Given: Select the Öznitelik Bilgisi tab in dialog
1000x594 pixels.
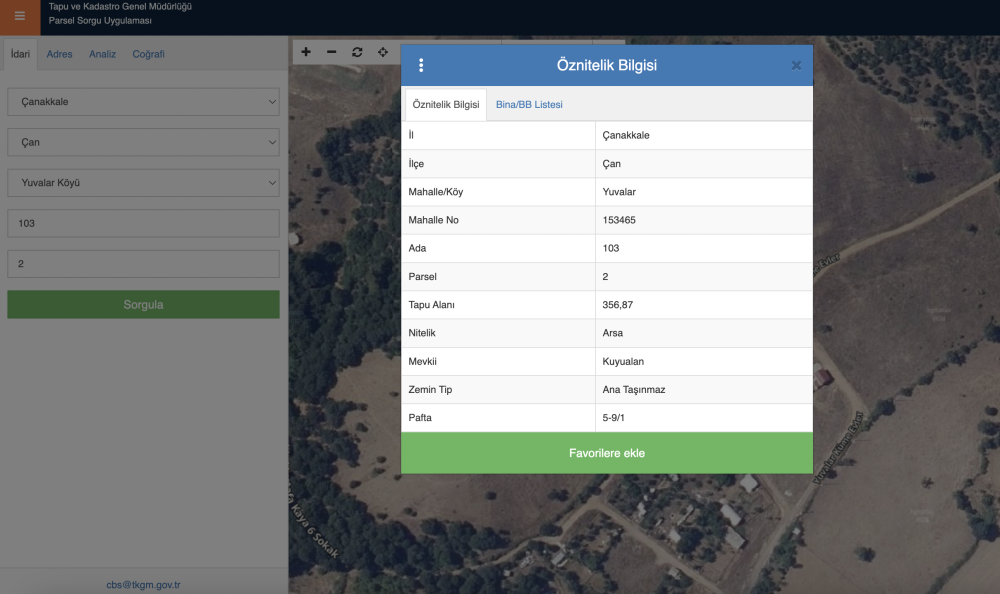Looking at the screenshot, I should click(446, 105).
